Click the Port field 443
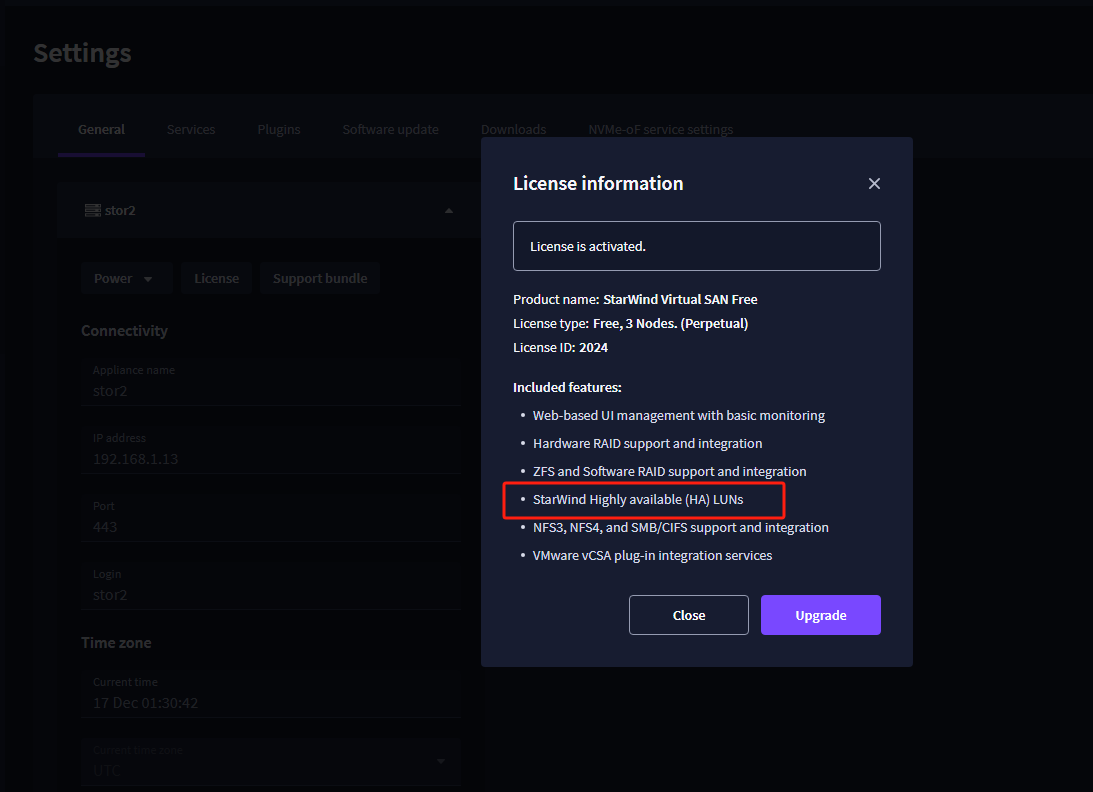Viewport: 1093px width, 792px height. [271, 518]
